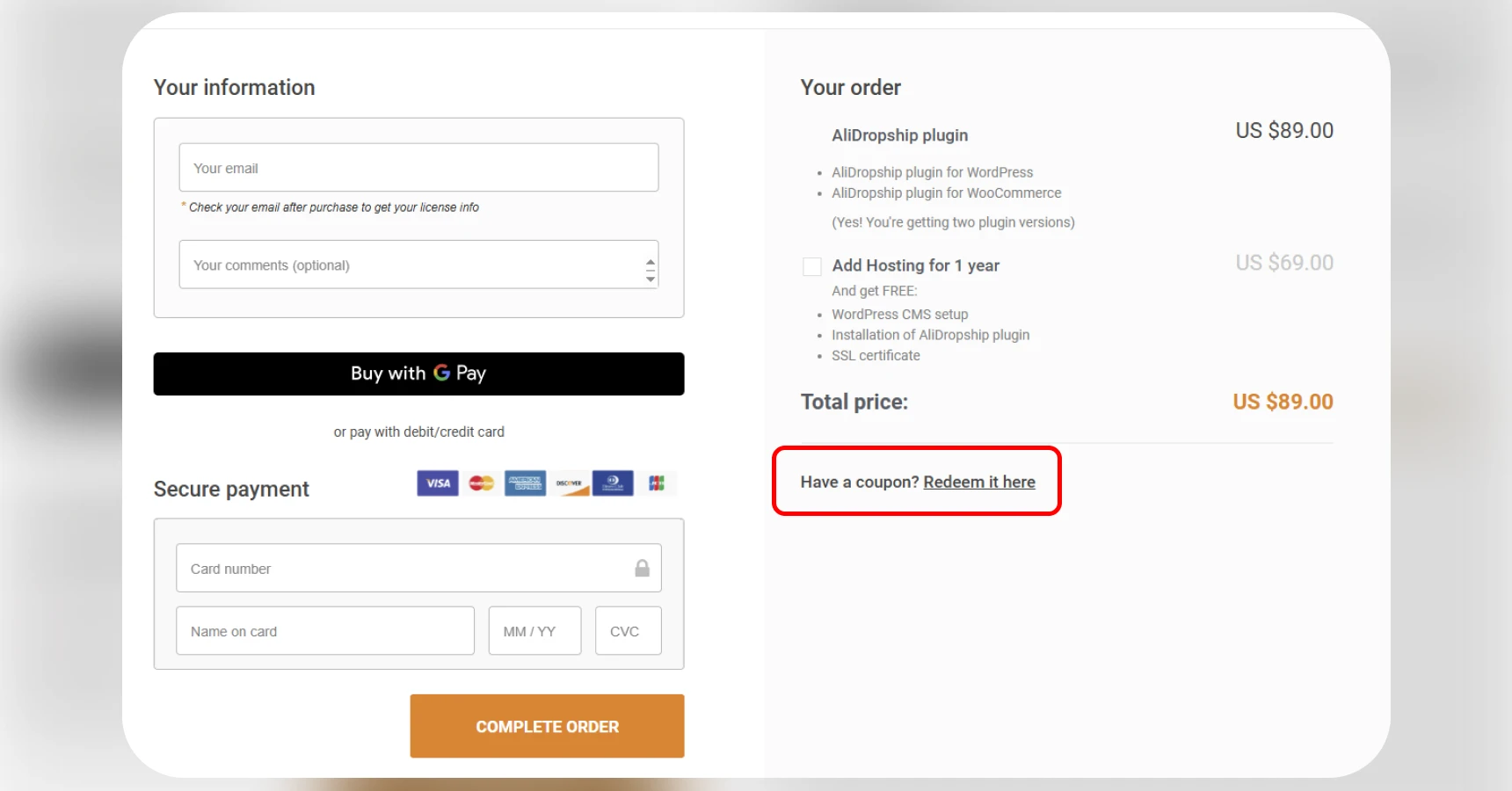Viewport: 1512px width, 791px height.
Task: Select the American Express card icon
Action: (525, 483)
